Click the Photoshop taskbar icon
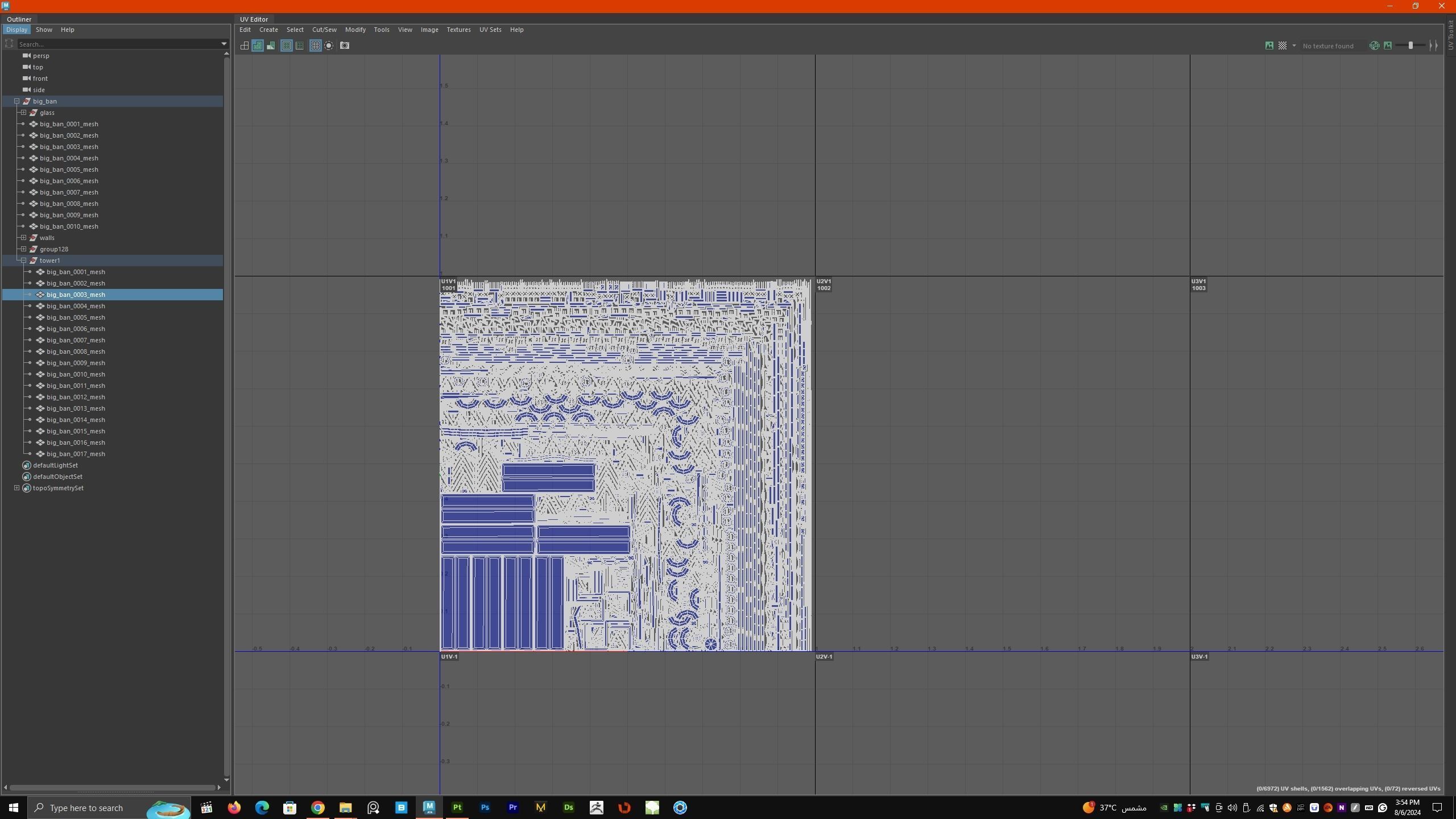 tap(485, 808)
